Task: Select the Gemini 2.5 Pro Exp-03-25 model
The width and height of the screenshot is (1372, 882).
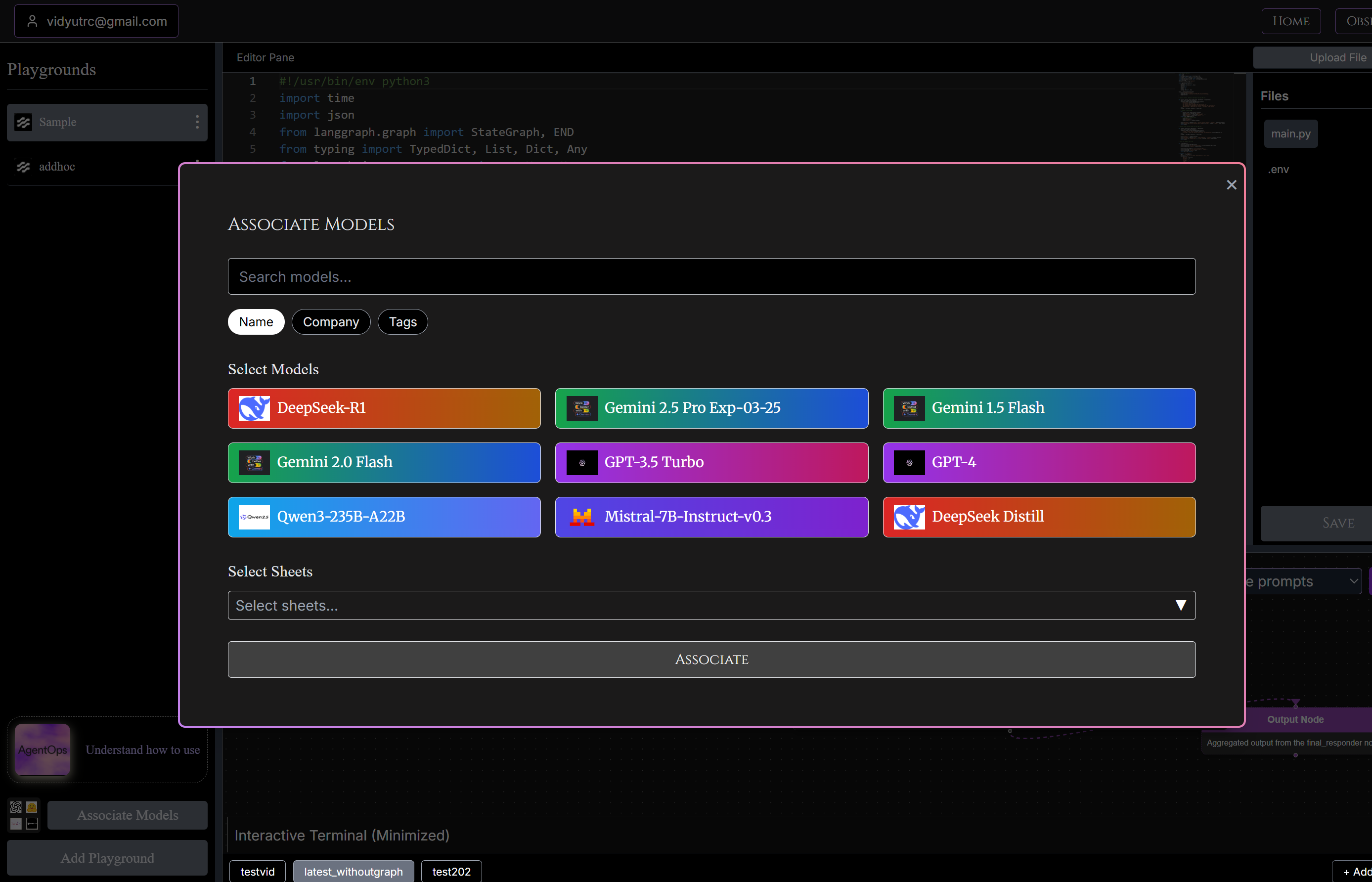Action: point(711,408)
